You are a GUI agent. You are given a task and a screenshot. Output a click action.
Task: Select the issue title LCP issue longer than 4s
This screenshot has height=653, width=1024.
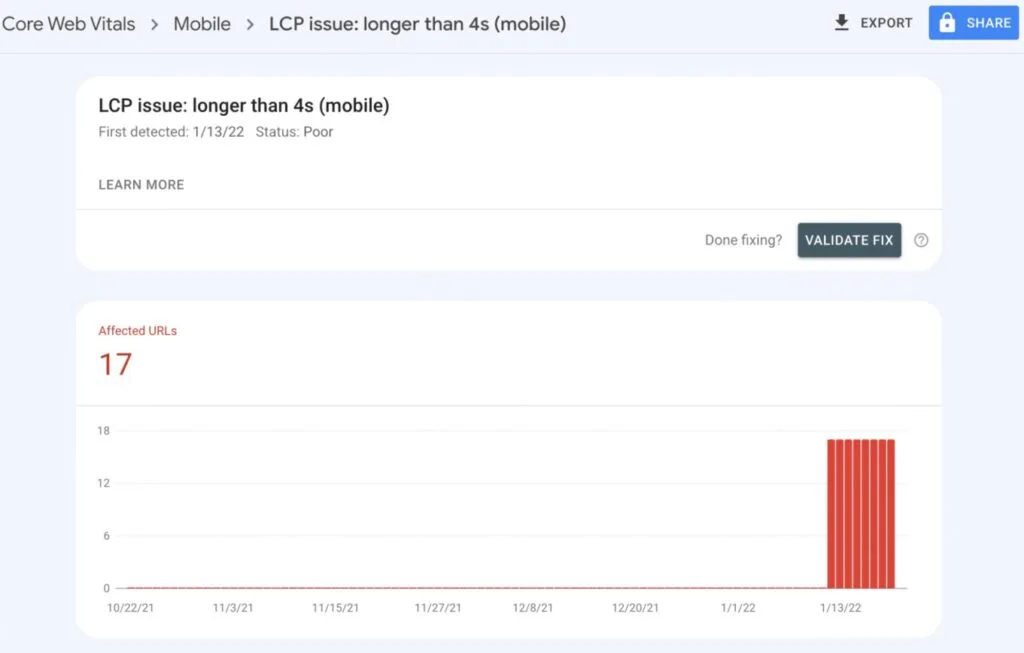[x=243, y=105]
